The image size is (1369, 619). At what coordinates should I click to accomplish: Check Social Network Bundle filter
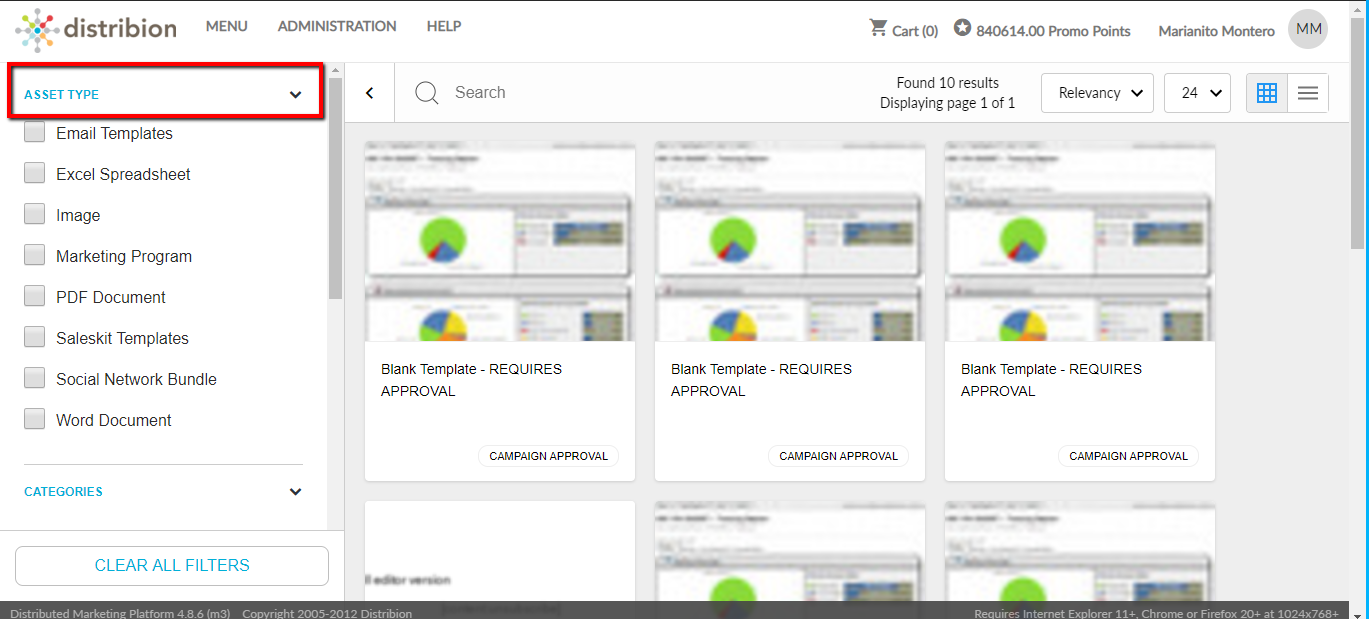[x=35, y=378]
